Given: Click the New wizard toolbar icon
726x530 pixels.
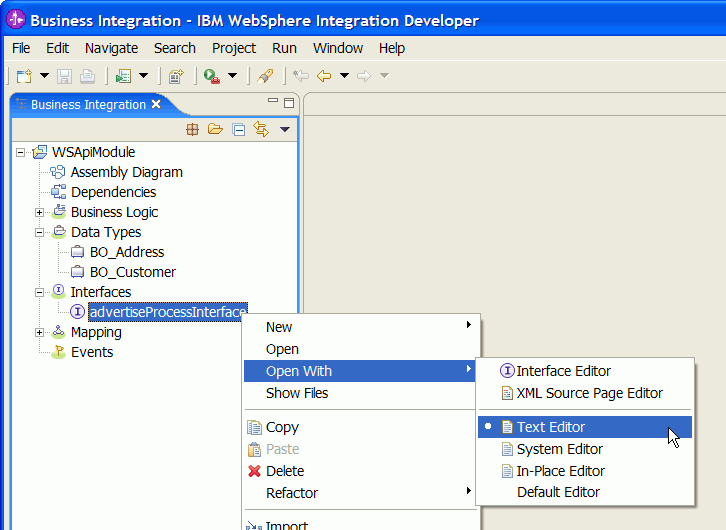Looking at the screenshot, I should point(24,76).
